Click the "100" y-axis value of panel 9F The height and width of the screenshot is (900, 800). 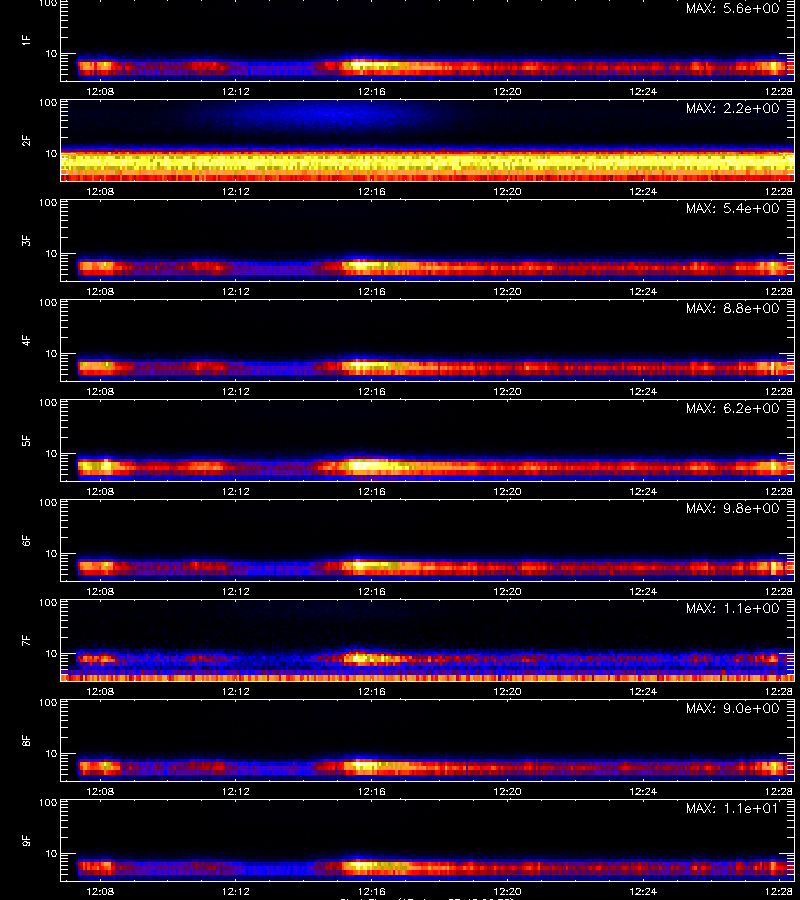pos(48,803)
